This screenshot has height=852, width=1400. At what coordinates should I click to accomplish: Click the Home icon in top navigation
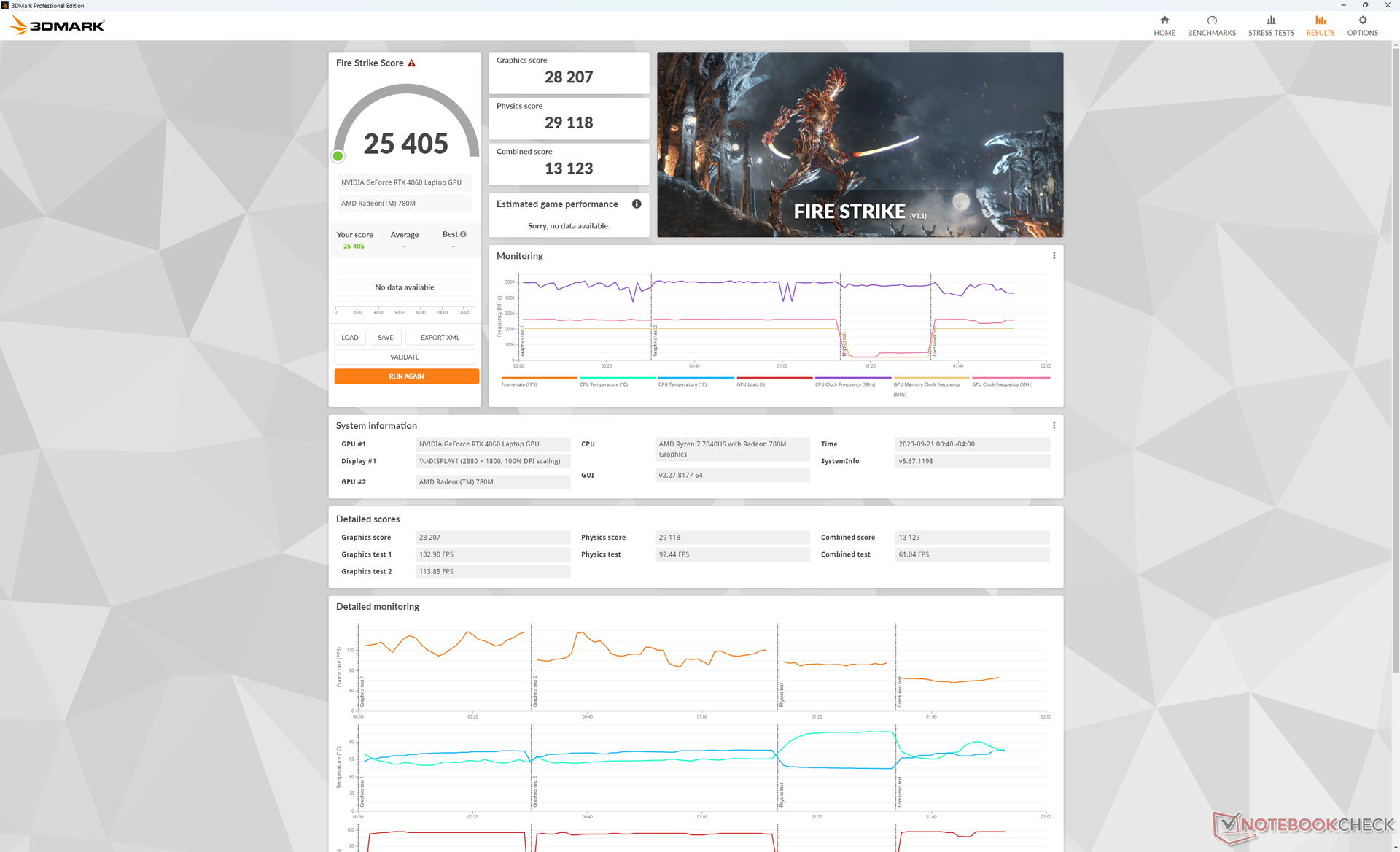tap(1164, 20)
